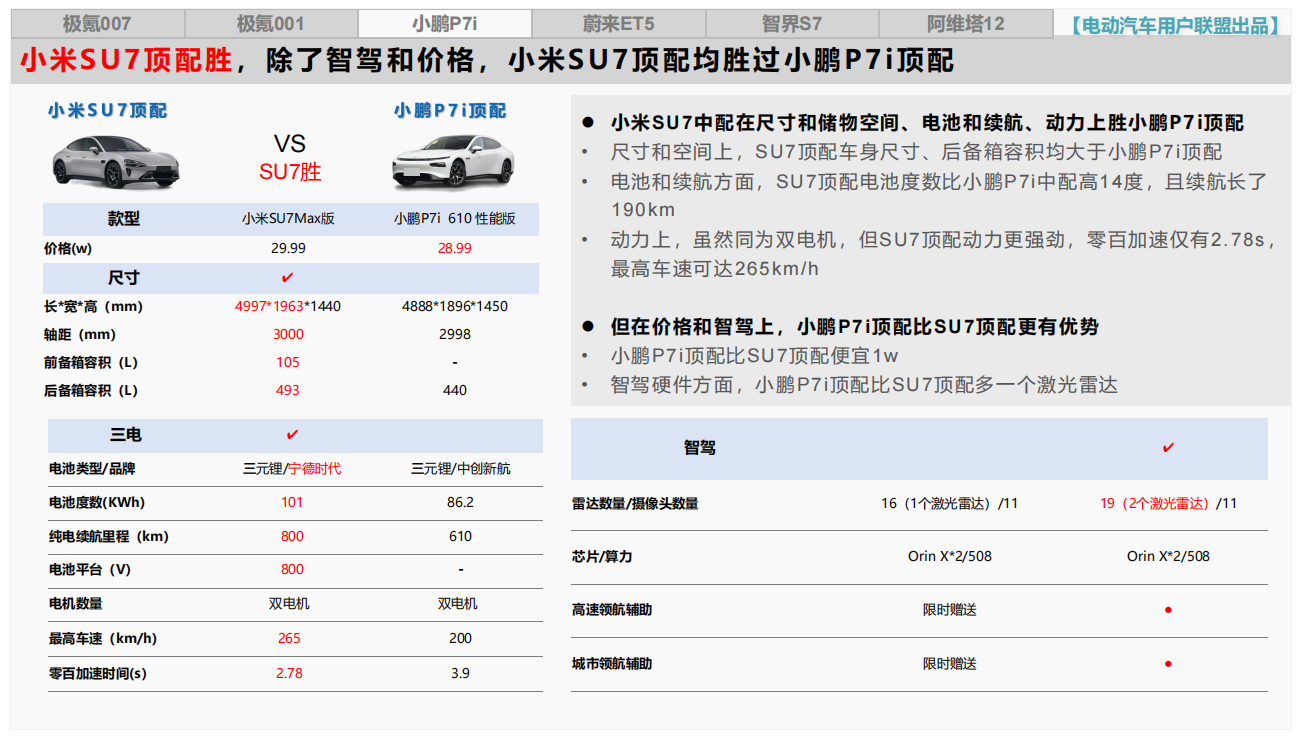The width and height of the screenshot is (1304, 744).
Task: Select the 三电 section header label
Action: tap(126, 435)
